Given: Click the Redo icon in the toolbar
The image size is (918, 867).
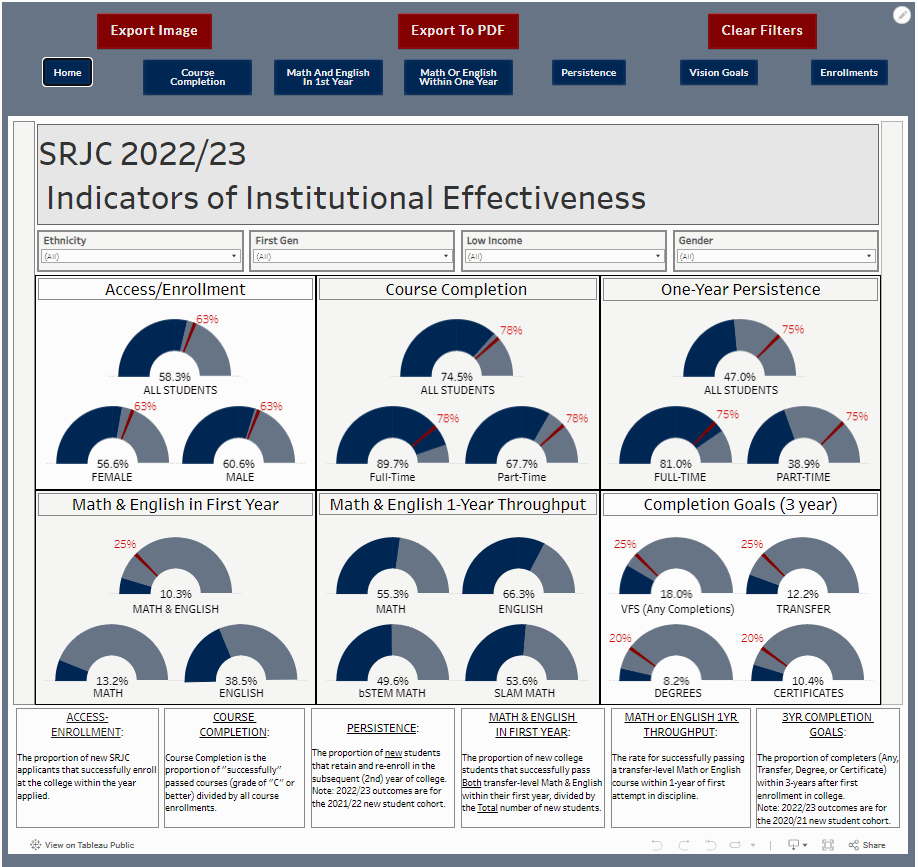Looking at the screenshot, I should (684, 845).
